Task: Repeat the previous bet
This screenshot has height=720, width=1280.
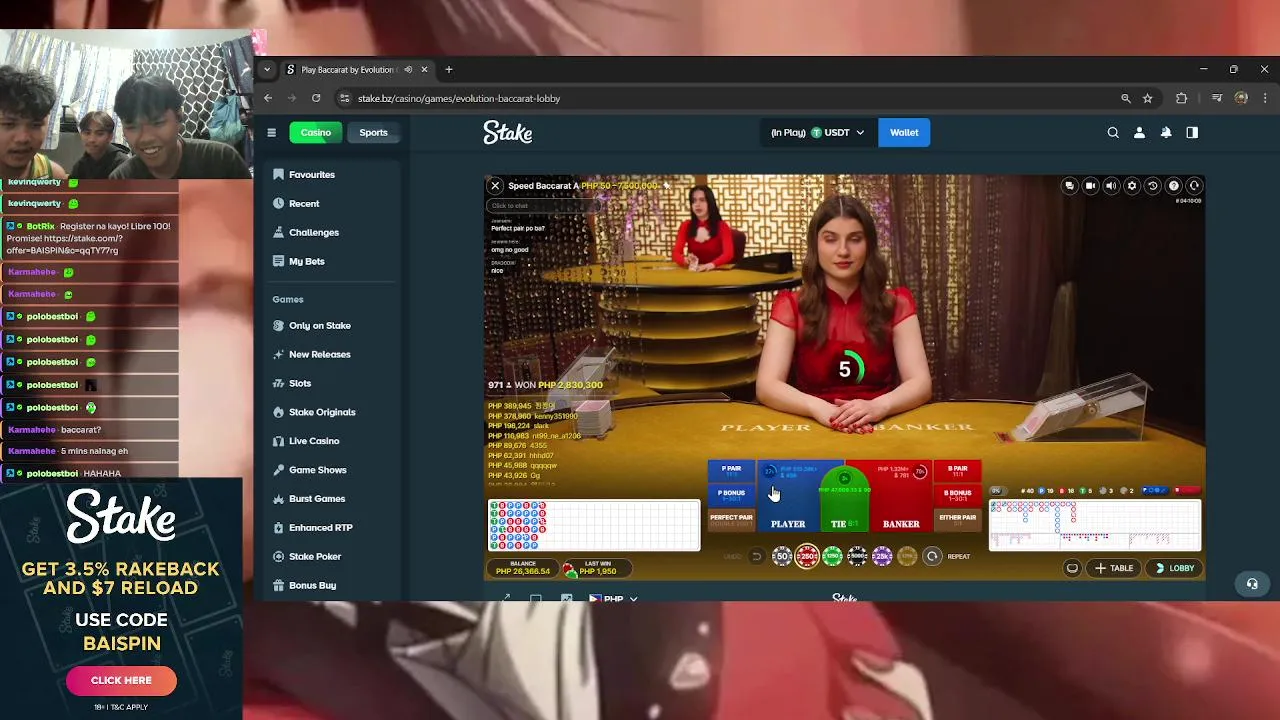Action: point(932,556)
